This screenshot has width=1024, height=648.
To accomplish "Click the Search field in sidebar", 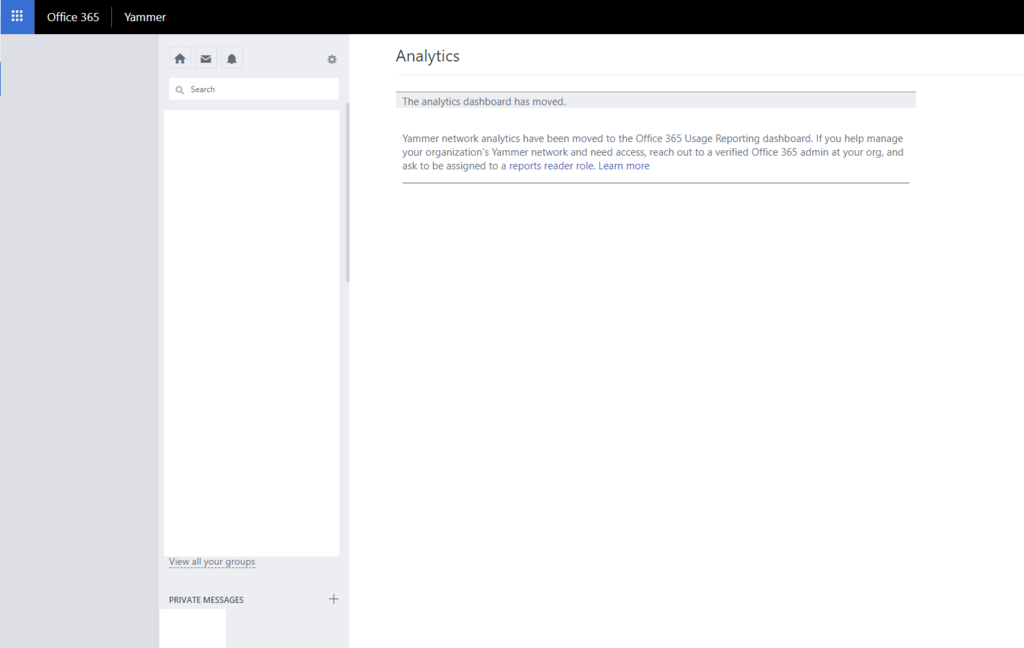I will 254,89.
